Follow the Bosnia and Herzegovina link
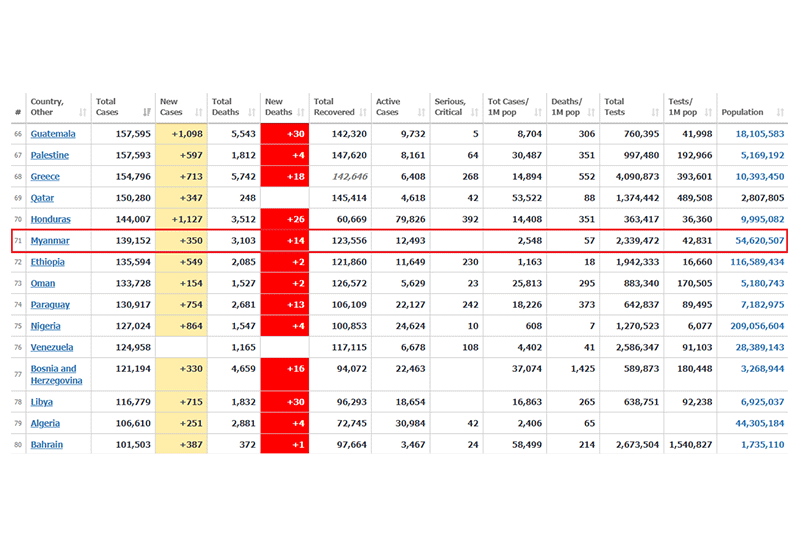800x546 pixels. click(53, 374)
